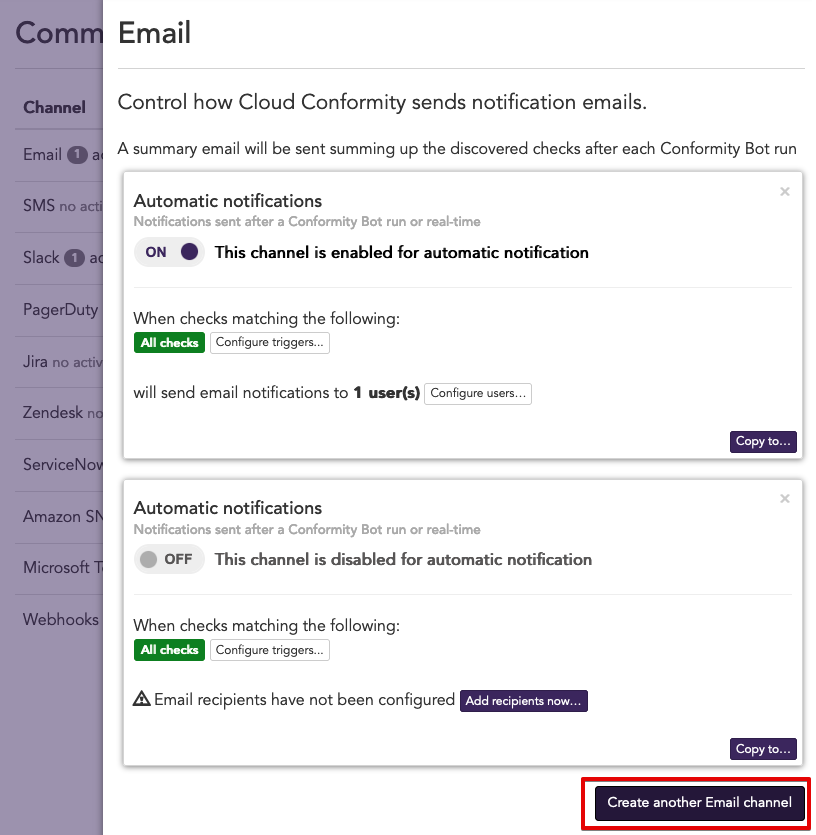
Task: Select Email in the channel sidebar
Action: (x=59, y=154)
